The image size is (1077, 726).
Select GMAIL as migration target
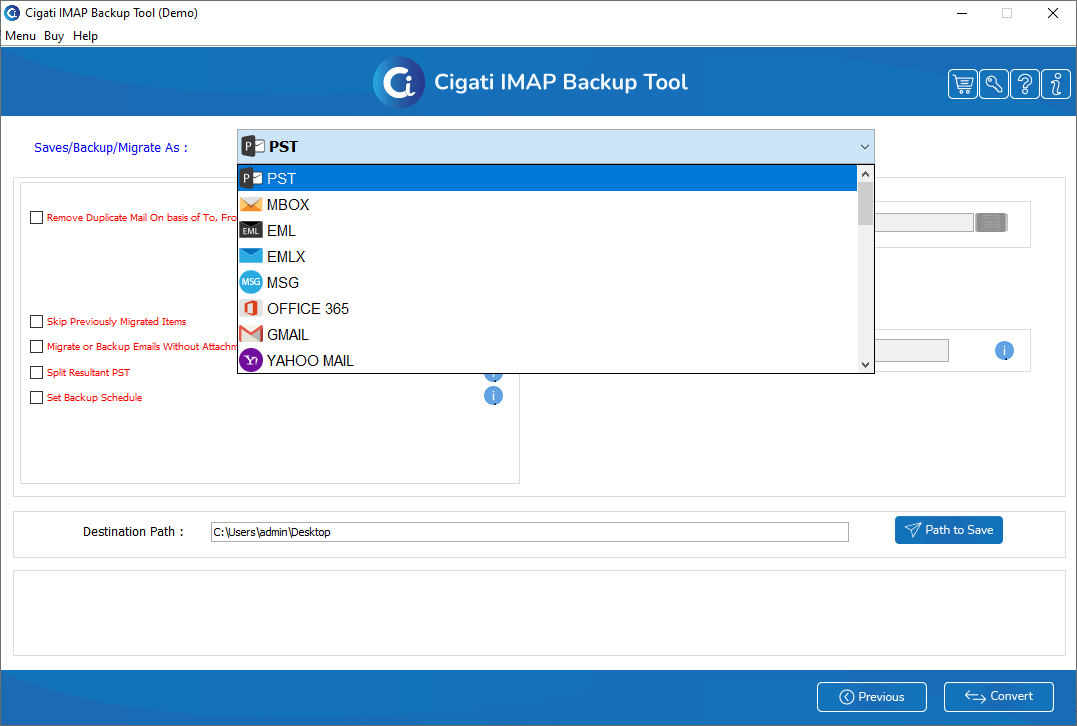click(547, 334)
